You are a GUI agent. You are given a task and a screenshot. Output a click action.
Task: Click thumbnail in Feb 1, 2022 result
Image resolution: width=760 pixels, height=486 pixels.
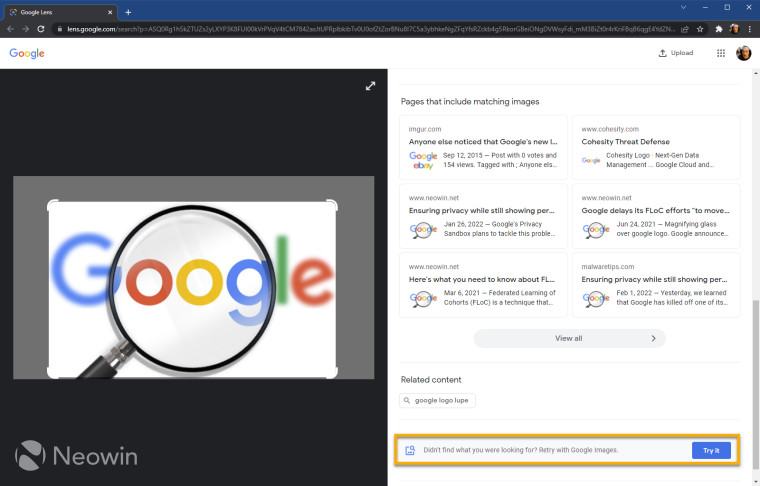pos(596,298)
